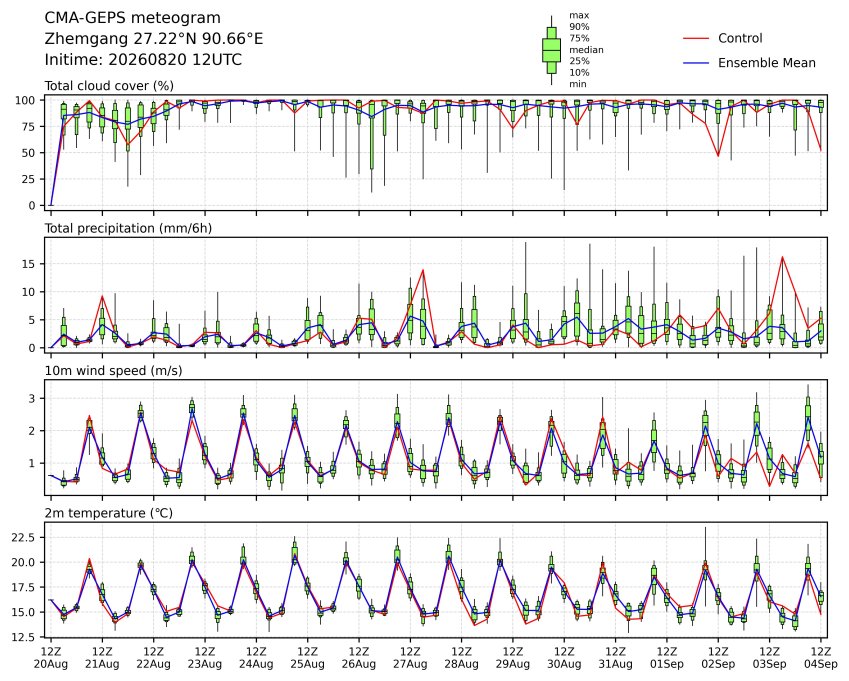Screen dimensions: 849x681
Task: Click 'Total cloud cover (%)' panel title
Action: pyautogui.click(x=109, y=86)
